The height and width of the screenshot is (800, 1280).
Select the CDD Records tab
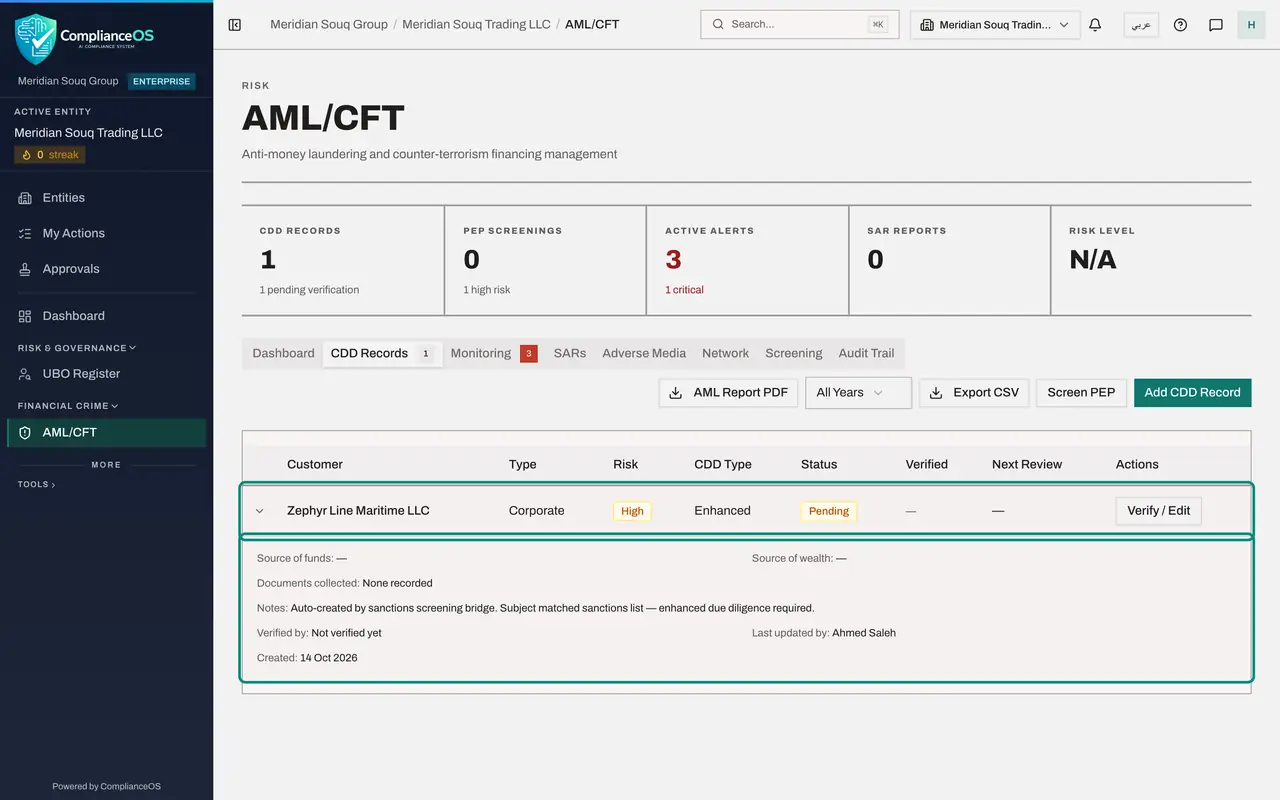pos(381,353)
